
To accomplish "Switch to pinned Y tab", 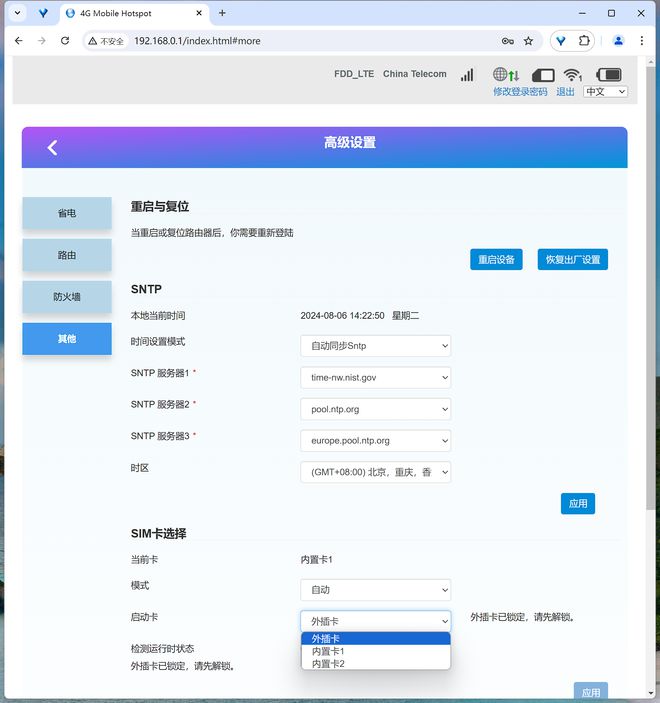I will [x=43, y=13].
